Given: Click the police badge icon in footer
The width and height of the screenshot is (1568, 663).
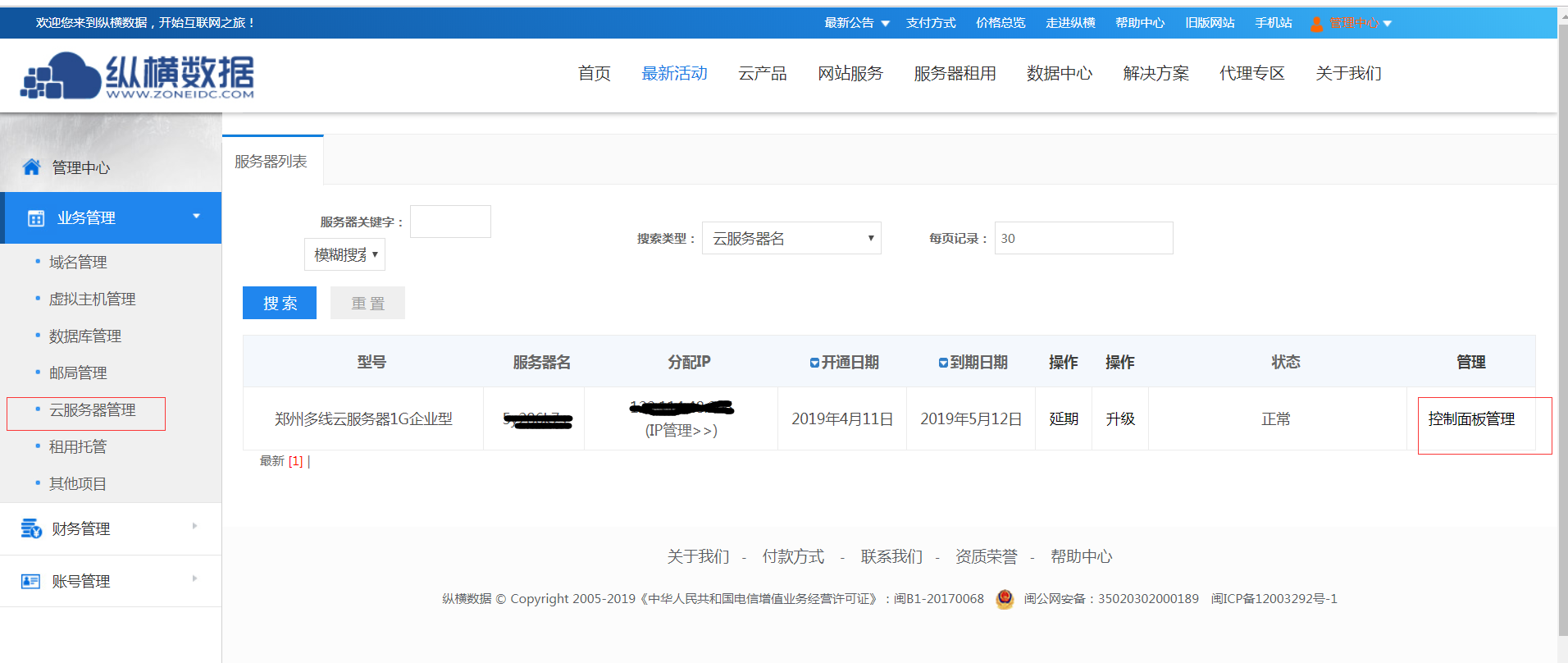Looking at the screenshot, I should 1005,599.
